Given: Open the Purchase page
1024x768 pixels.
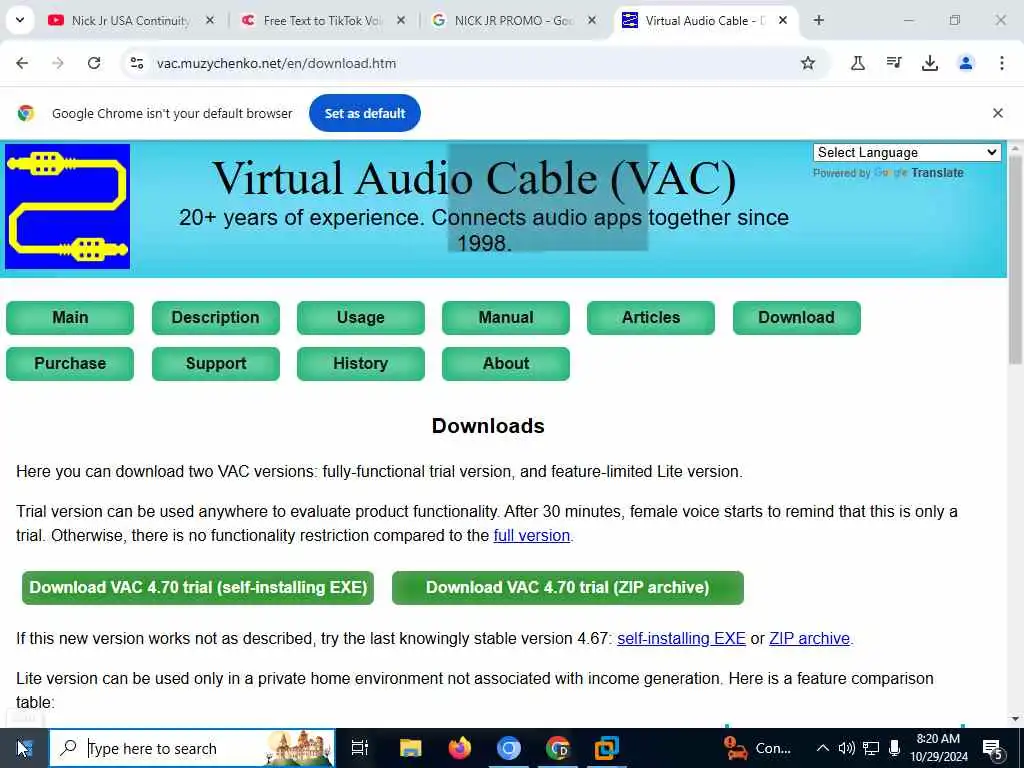Looking at the screenshot, I should click(70, 363).
